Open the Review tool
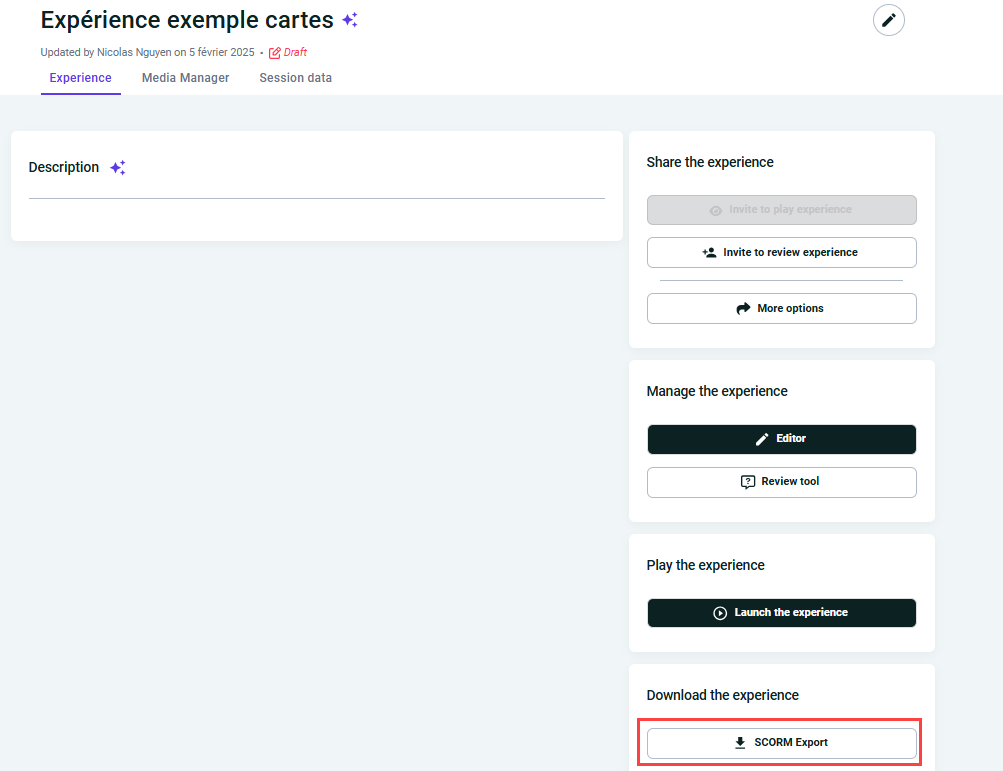 [x=782, y=482]
